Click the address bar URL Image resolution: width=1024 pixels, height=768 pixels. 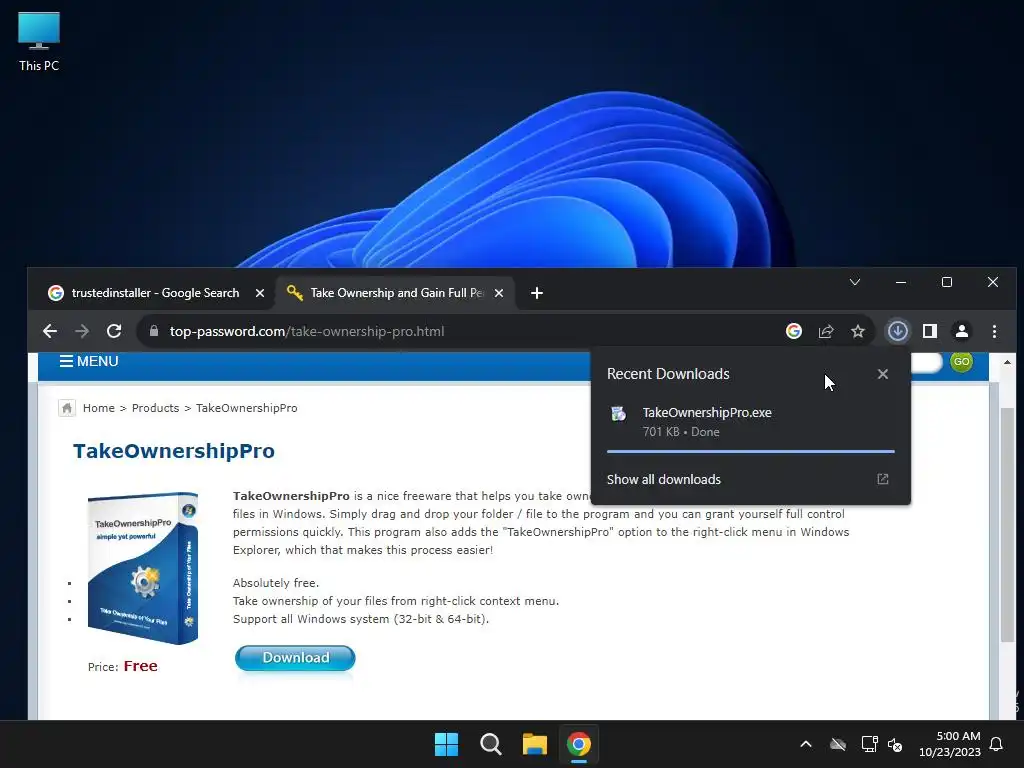[306, 331]
